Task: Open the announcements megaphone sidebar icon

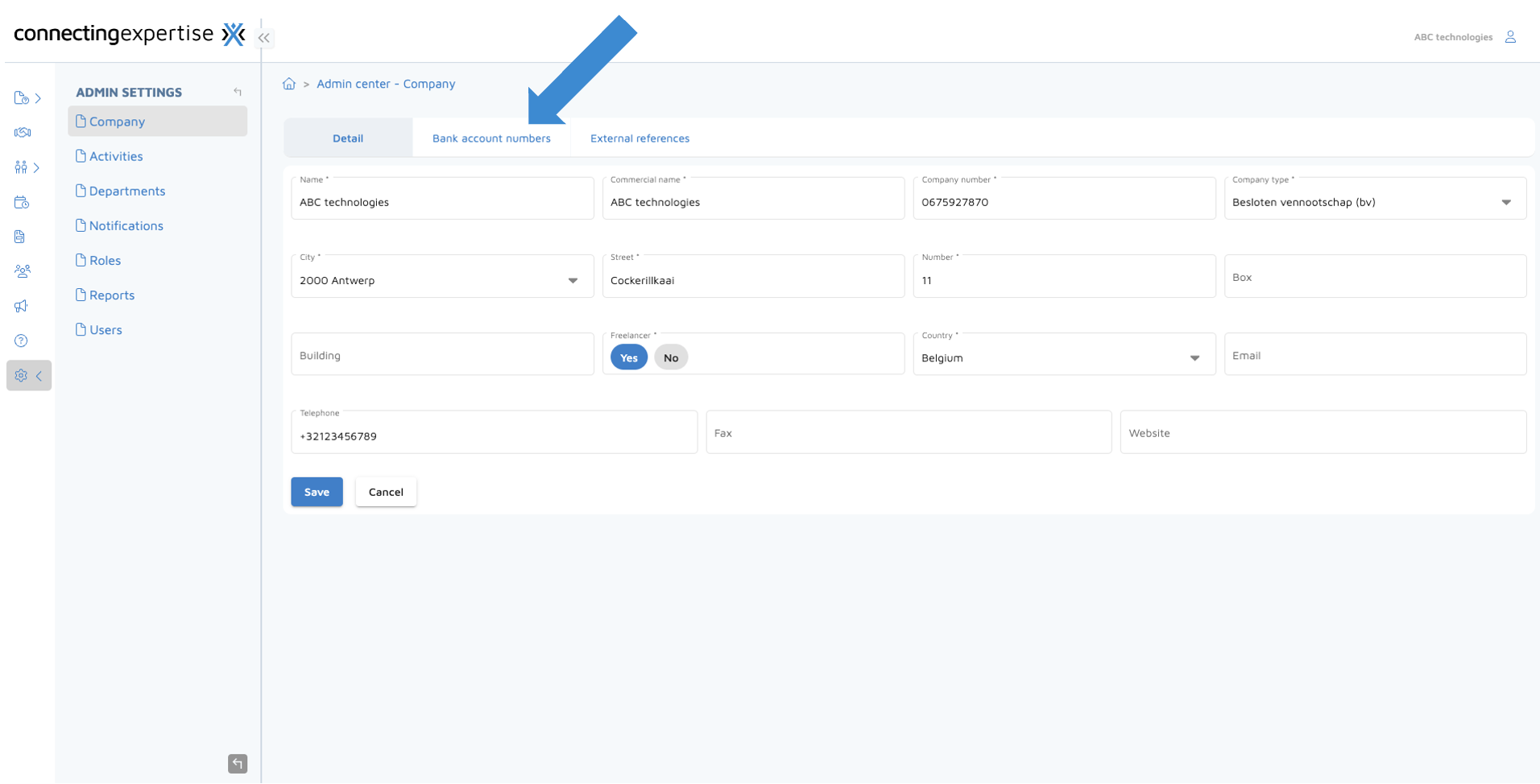Action: point(22,306)
